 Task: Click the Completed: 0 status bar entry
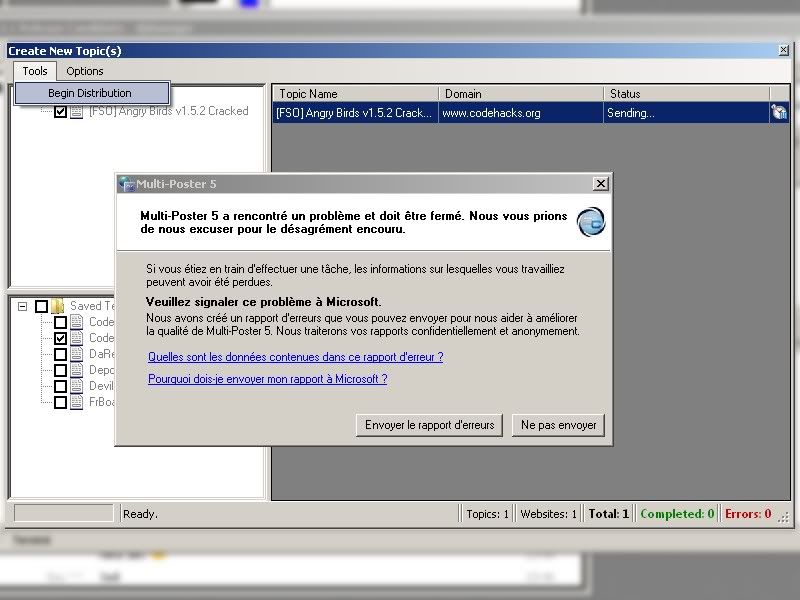click(677, 514)
